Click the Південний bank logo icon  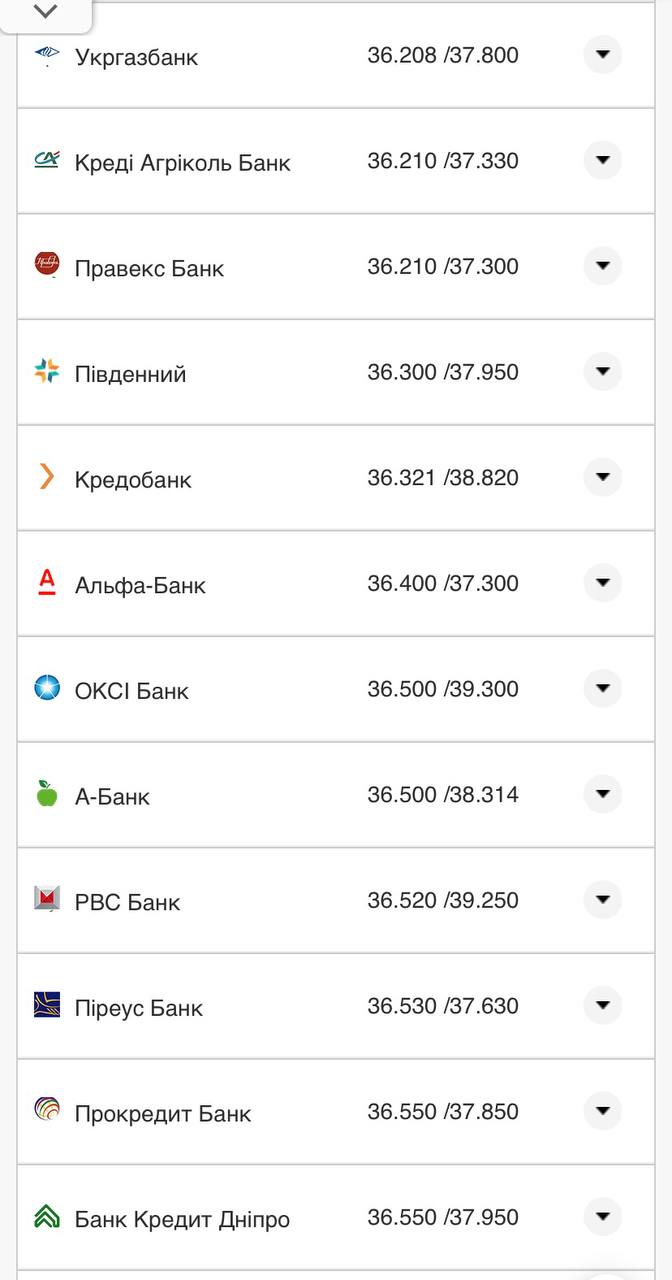(47, 372)
